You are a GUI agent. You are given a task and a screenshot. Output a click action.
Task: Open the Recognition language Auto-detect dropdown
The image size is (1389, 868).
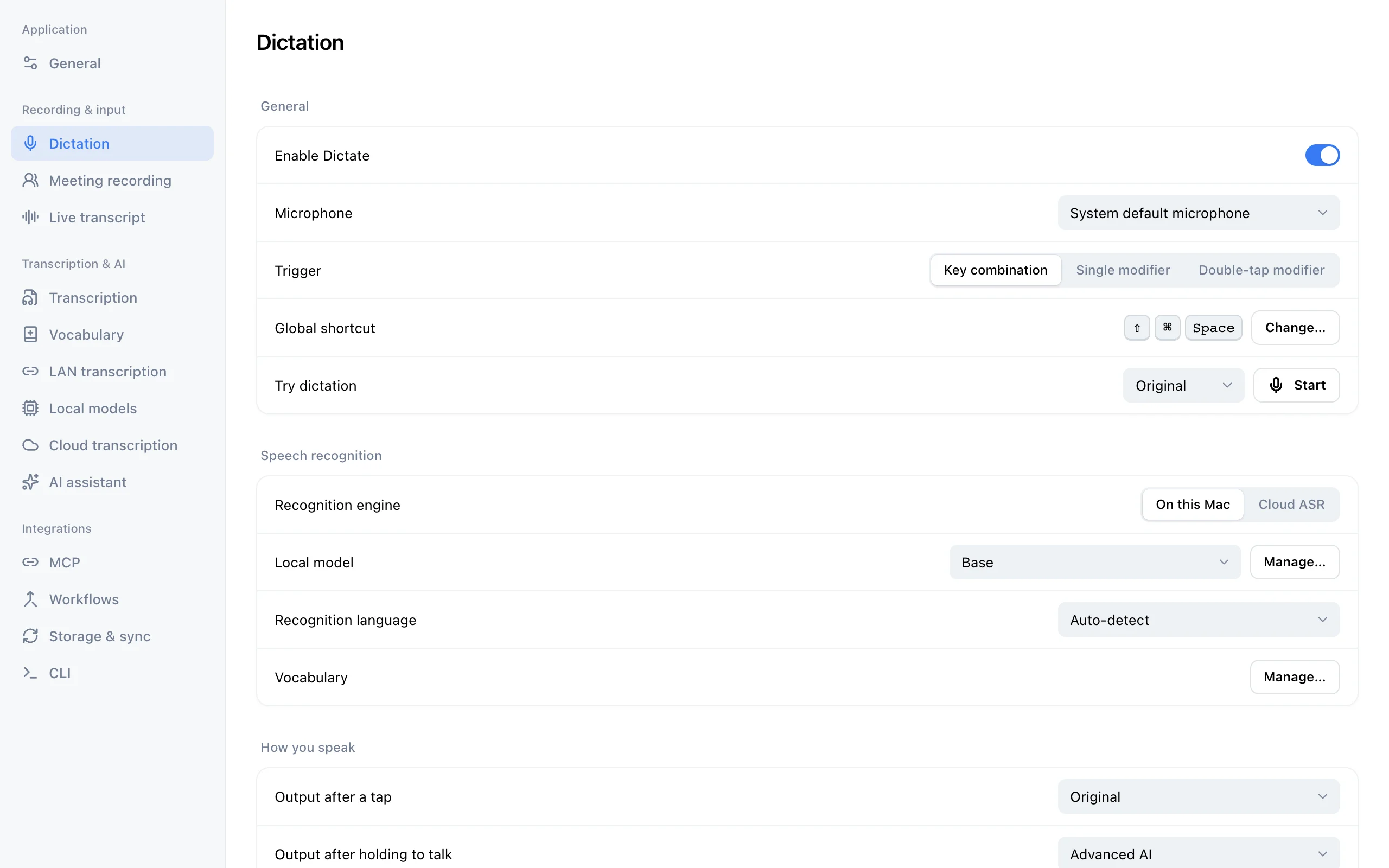[x=1199, y=620]
